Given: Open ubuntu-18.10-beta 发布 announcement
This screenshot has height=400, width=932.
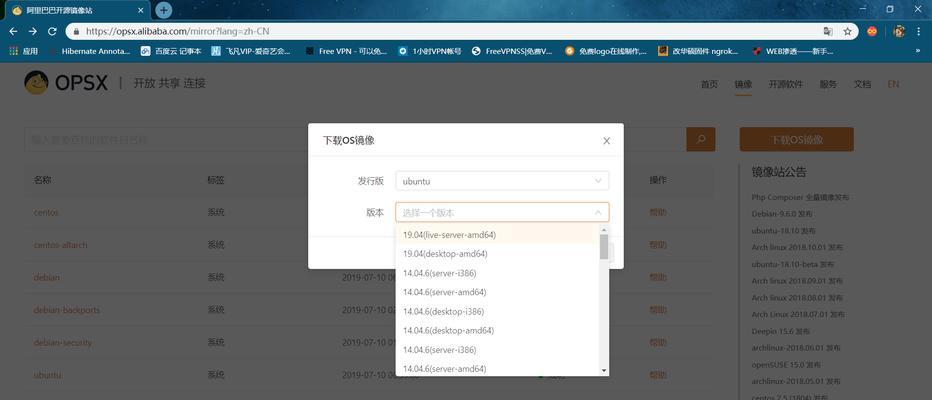Looking at the screenshot, I should coord(792,264).
